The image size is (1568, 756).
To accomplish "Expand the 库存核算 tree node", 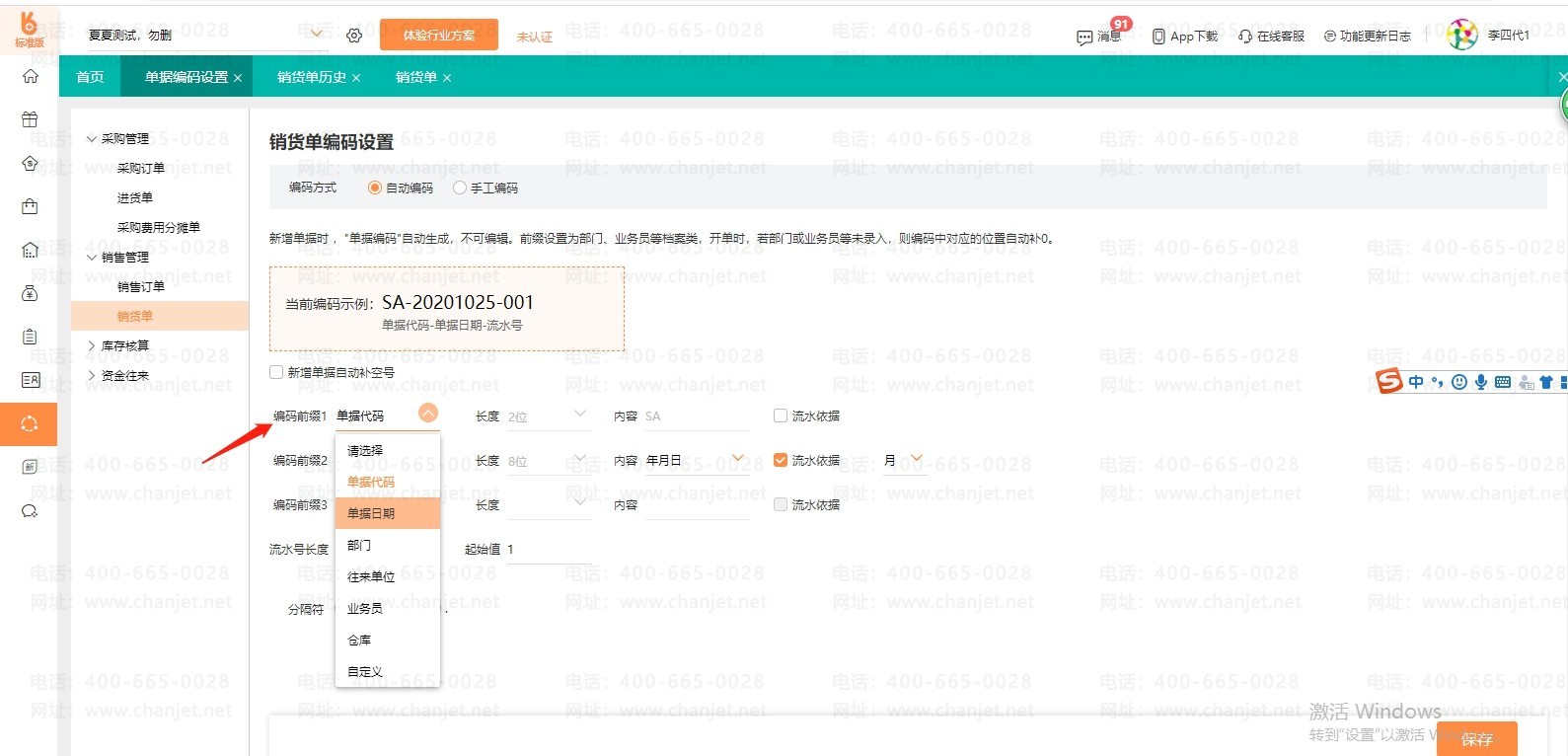I will point(92,346).
